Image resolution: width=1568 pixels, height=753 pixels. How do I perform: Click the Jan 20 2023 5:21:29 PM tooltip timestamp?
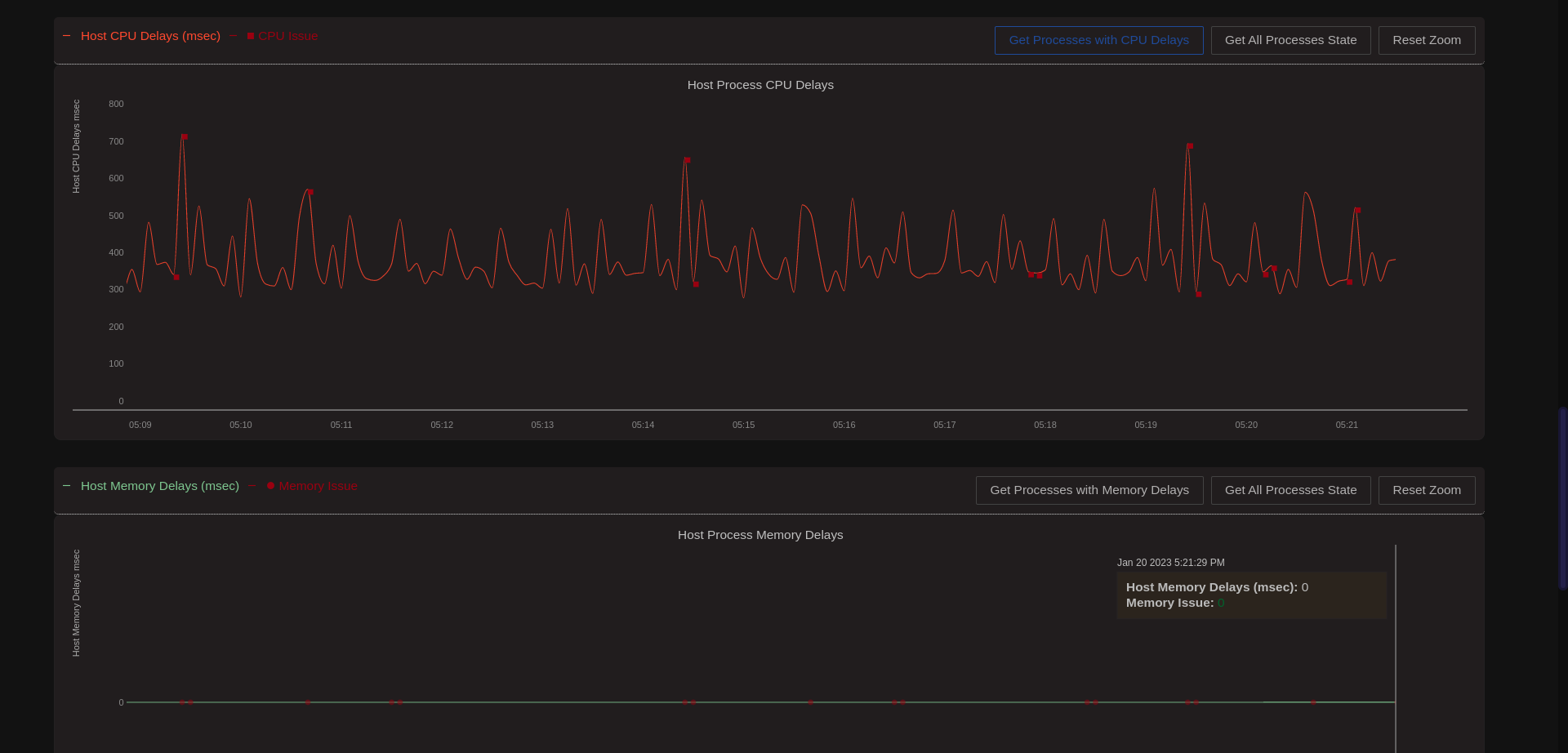click(1171, 563)
